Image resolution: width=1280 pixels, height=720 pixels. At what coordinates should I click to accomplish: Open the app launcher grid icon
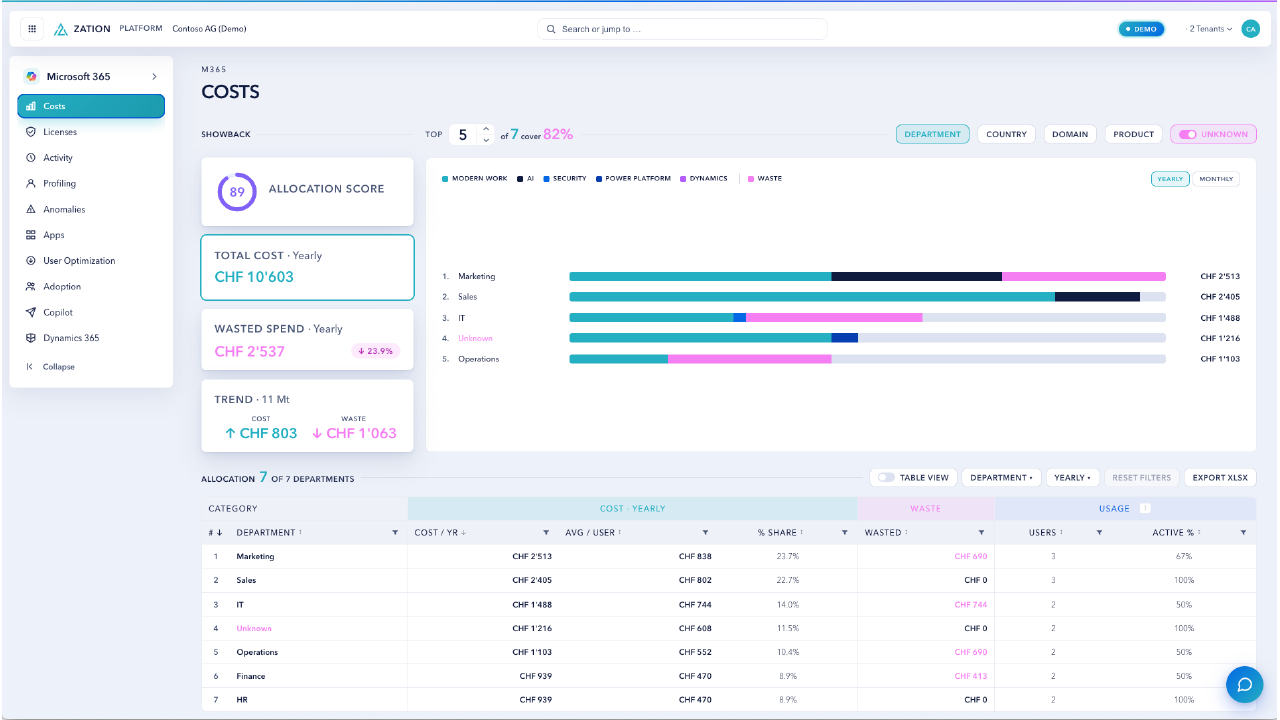pyautogui.click(x=32, y=29)
